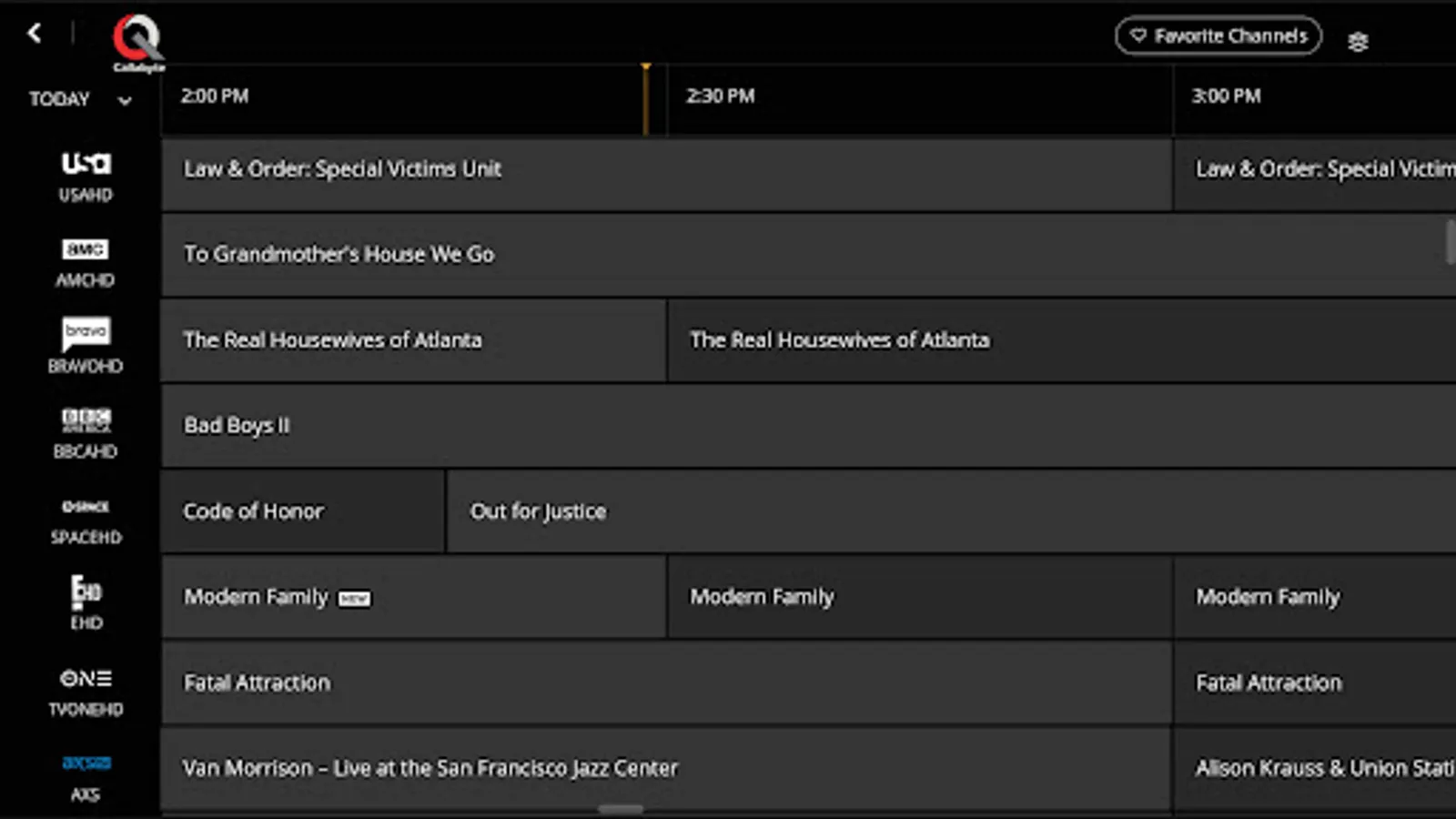Screen dimensions: 1456x819
Task: Open the Alison Krauss & Union Station program
Action: (1315, 769)
